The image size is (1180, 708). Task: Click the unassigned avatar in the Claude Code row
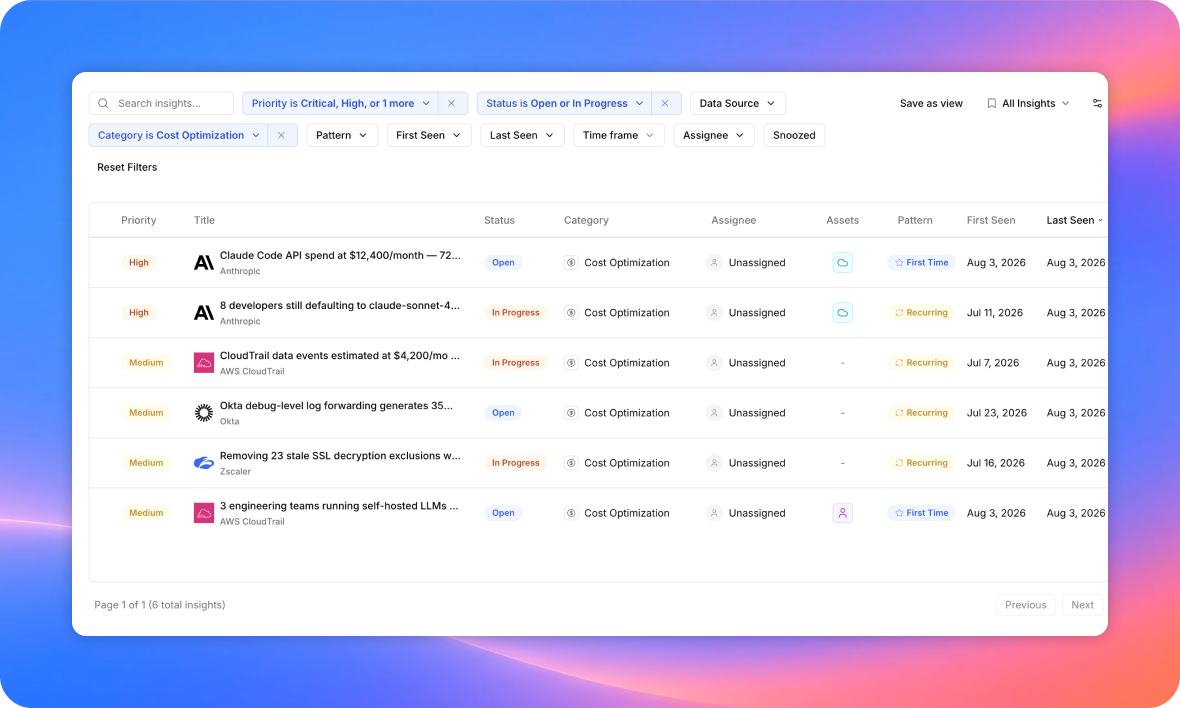714,263
